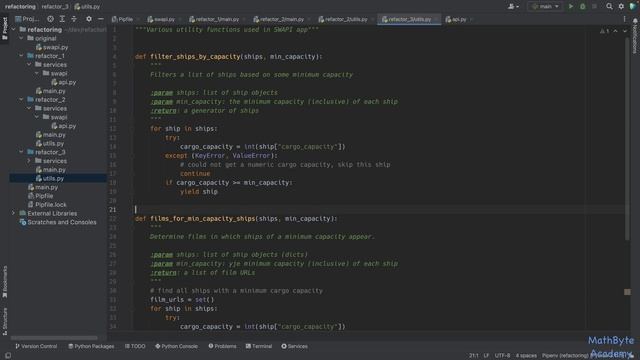Open the Project view selector dropdown
This screenshot has height=360, width=640.
(x=27, y=19)
